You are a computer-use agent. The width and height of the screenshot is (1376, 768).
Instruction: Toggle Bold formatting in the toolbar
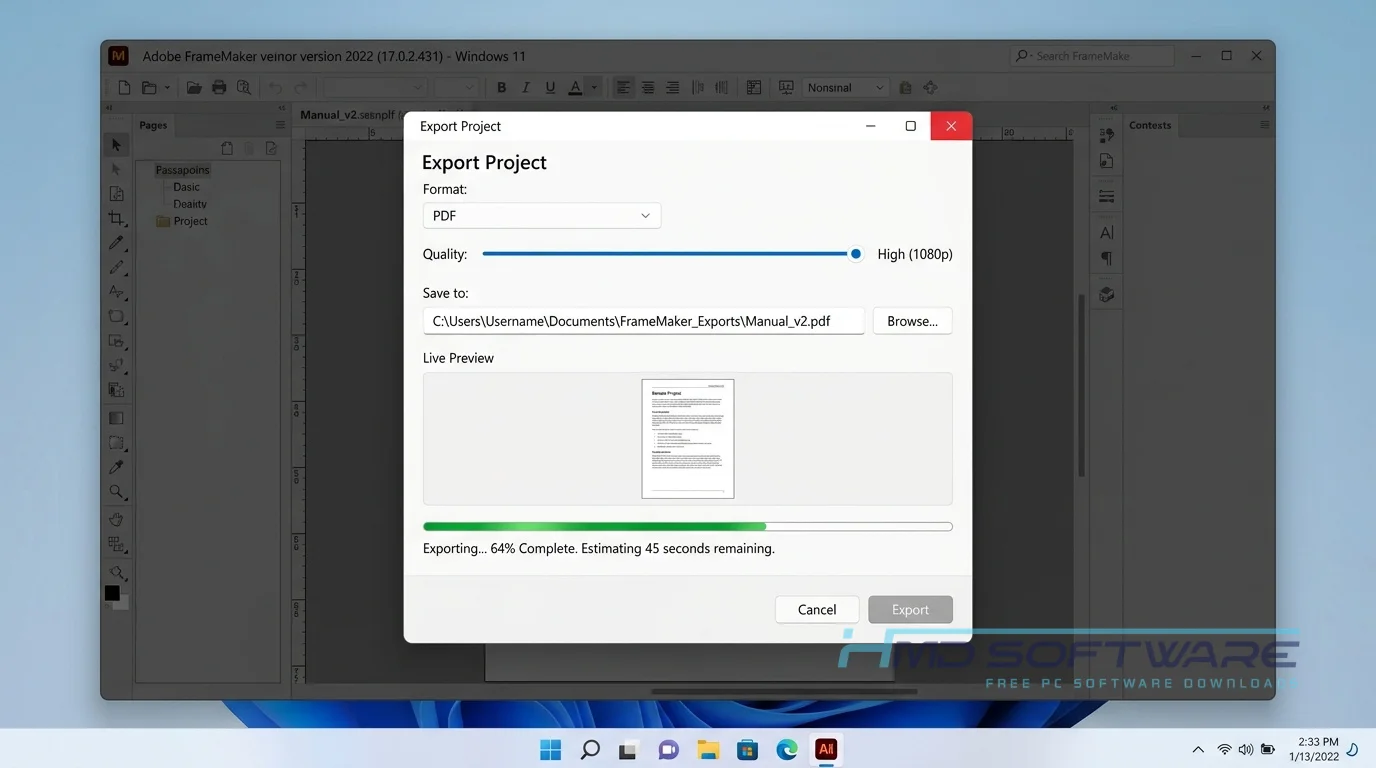(x=502, y=88)
